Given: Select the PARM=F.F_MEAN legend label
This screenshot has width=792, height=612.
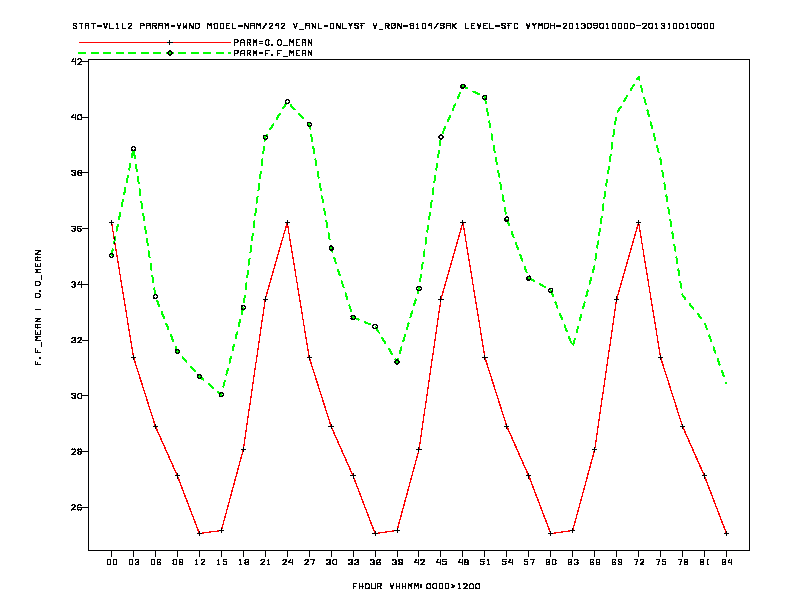Looking at the screenshot, I should pyautogui.click(x=273, y=53).
